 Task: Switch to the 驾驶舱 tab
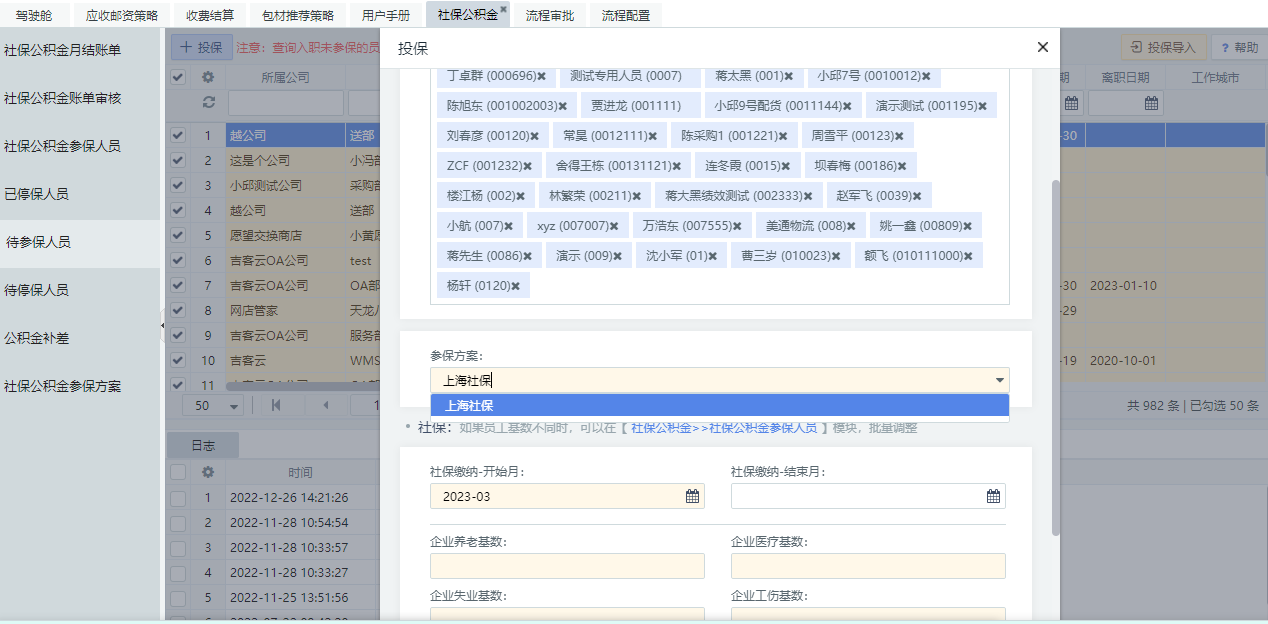coord(35,15)
